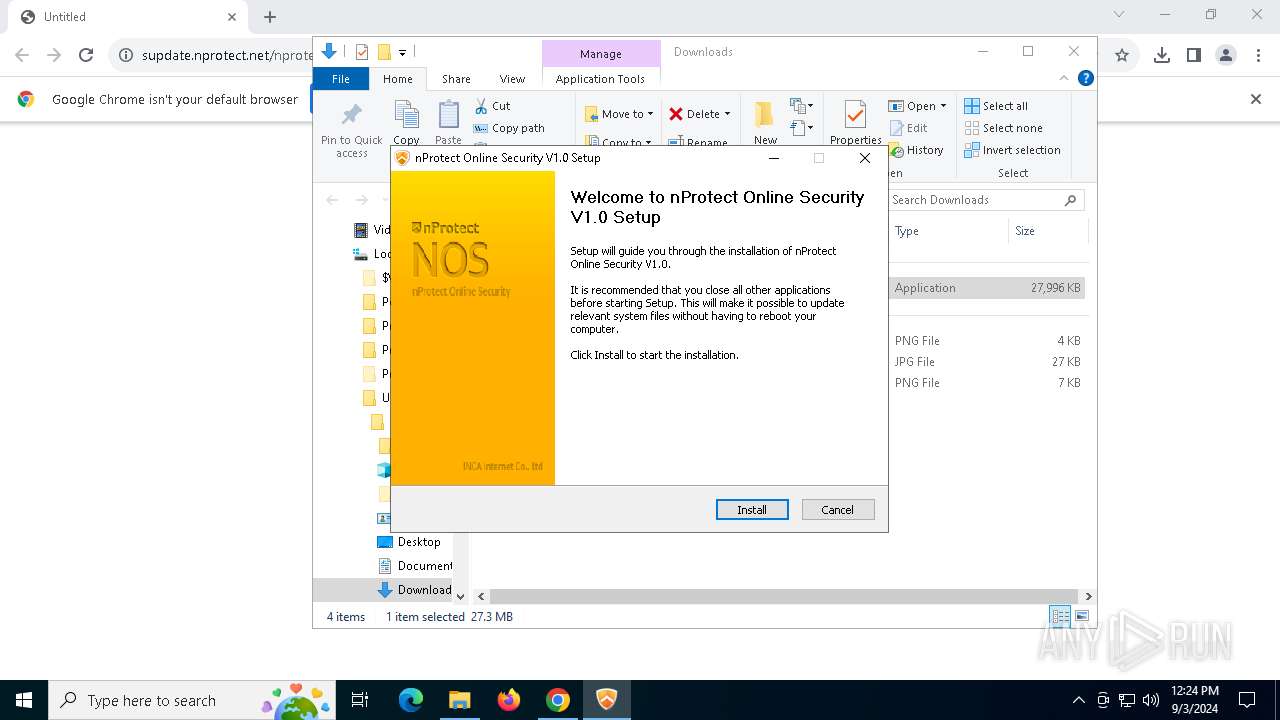Click the Chrome address bar
Screen dimensions: 1280x720
click(227, 56)
